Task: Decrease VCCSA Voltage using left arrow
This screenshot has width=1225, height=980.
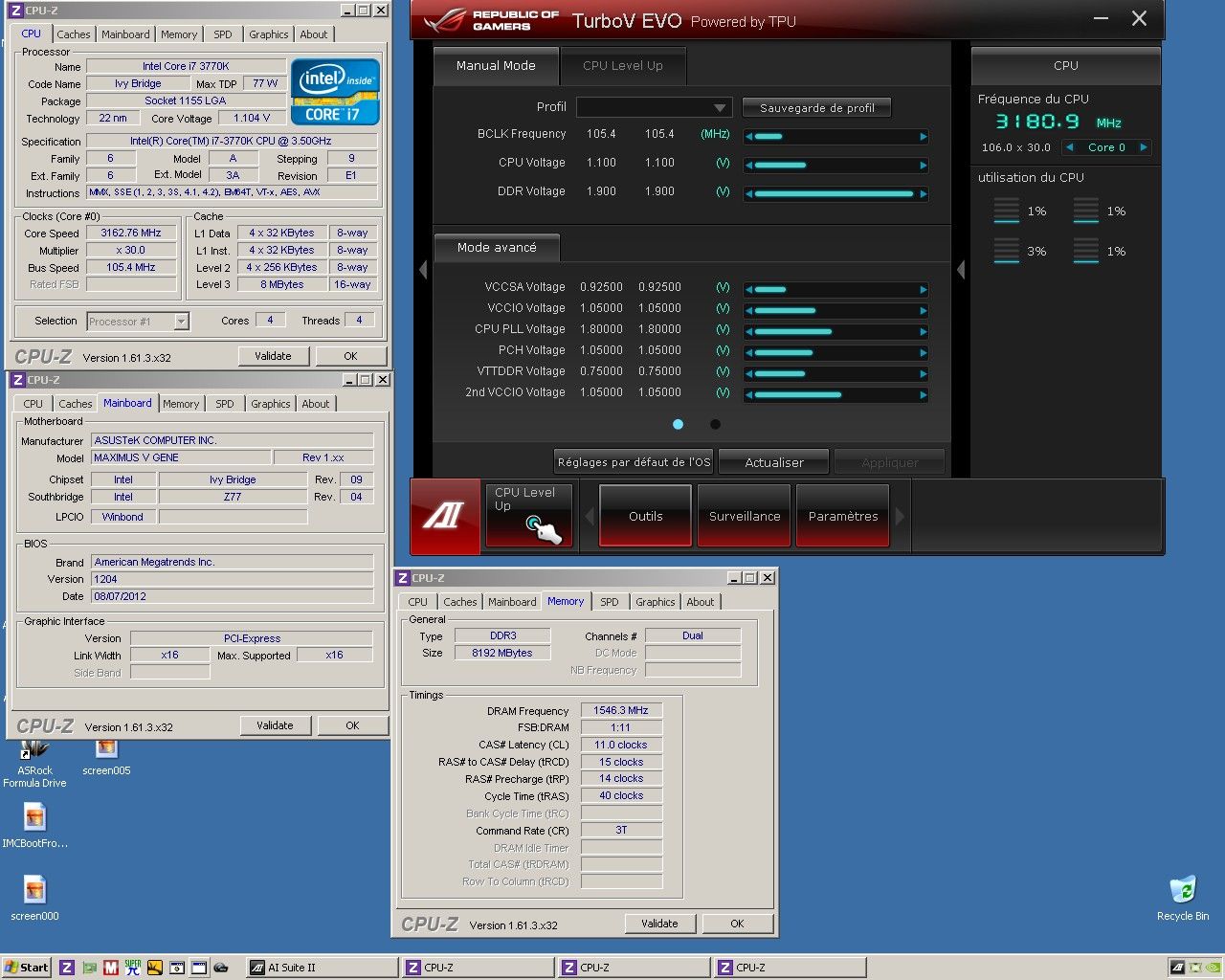Action: [749, 289]
